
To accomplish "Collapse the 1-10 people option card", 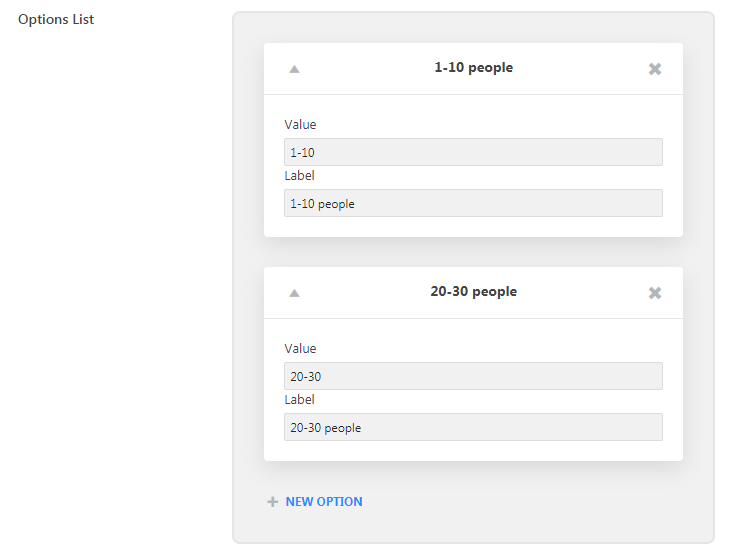I will [294, 69].
